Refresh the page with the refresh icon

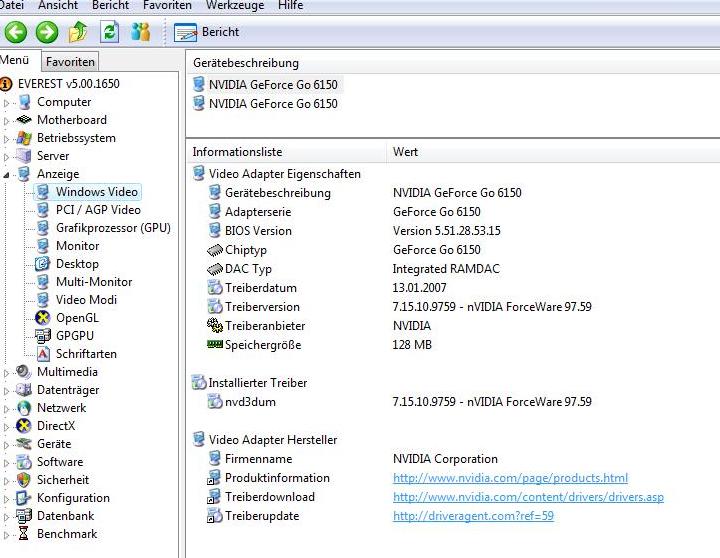[110, 32]
